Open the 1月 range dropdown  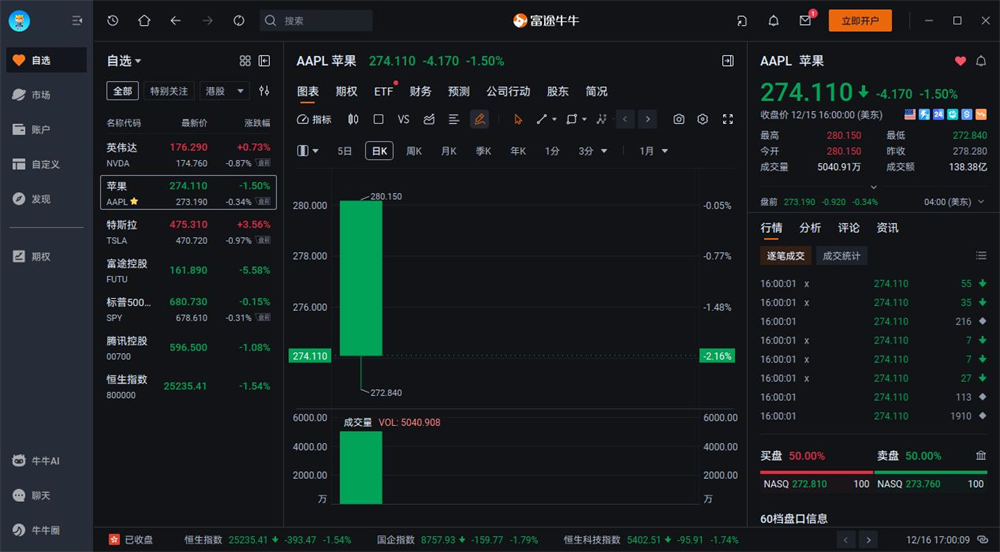coord(654,151)
